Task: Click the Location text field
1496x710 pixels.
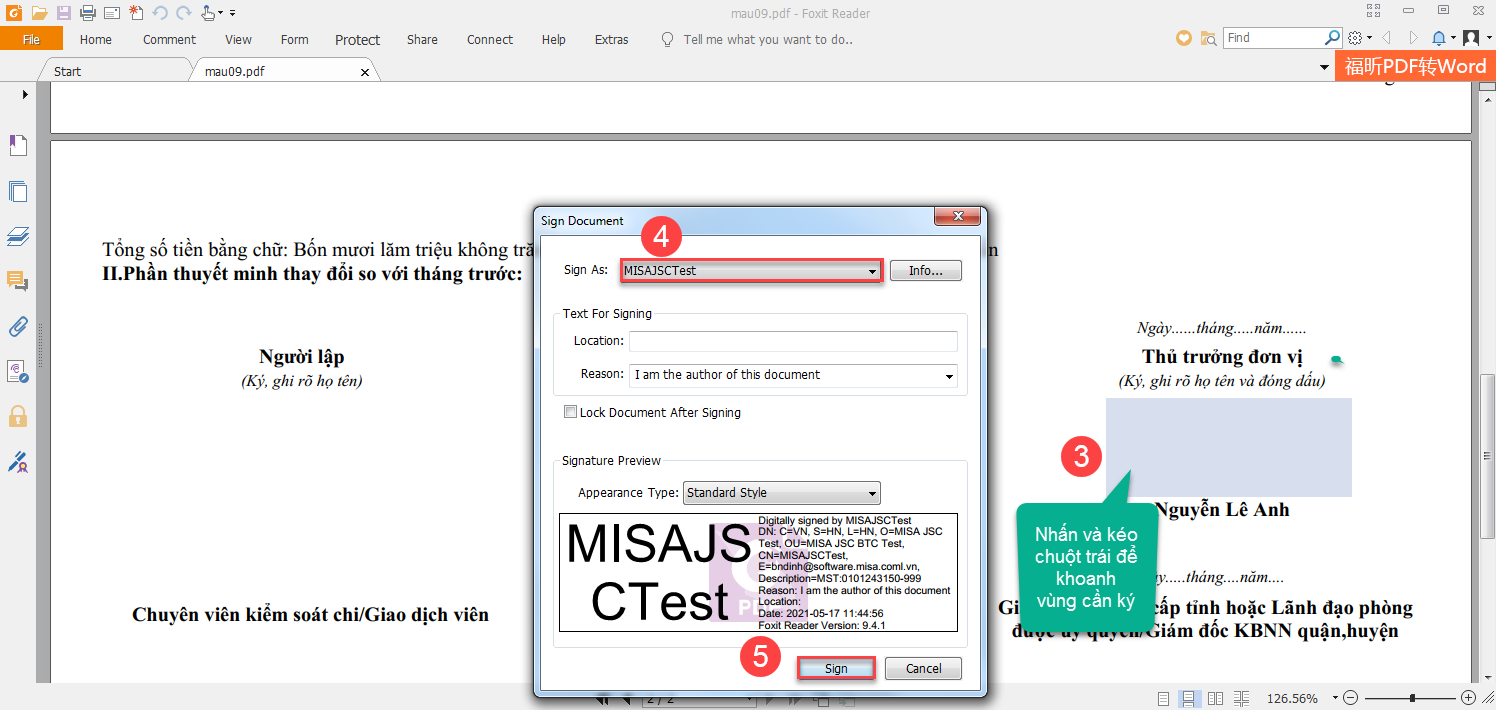Action: click(792, 342)
